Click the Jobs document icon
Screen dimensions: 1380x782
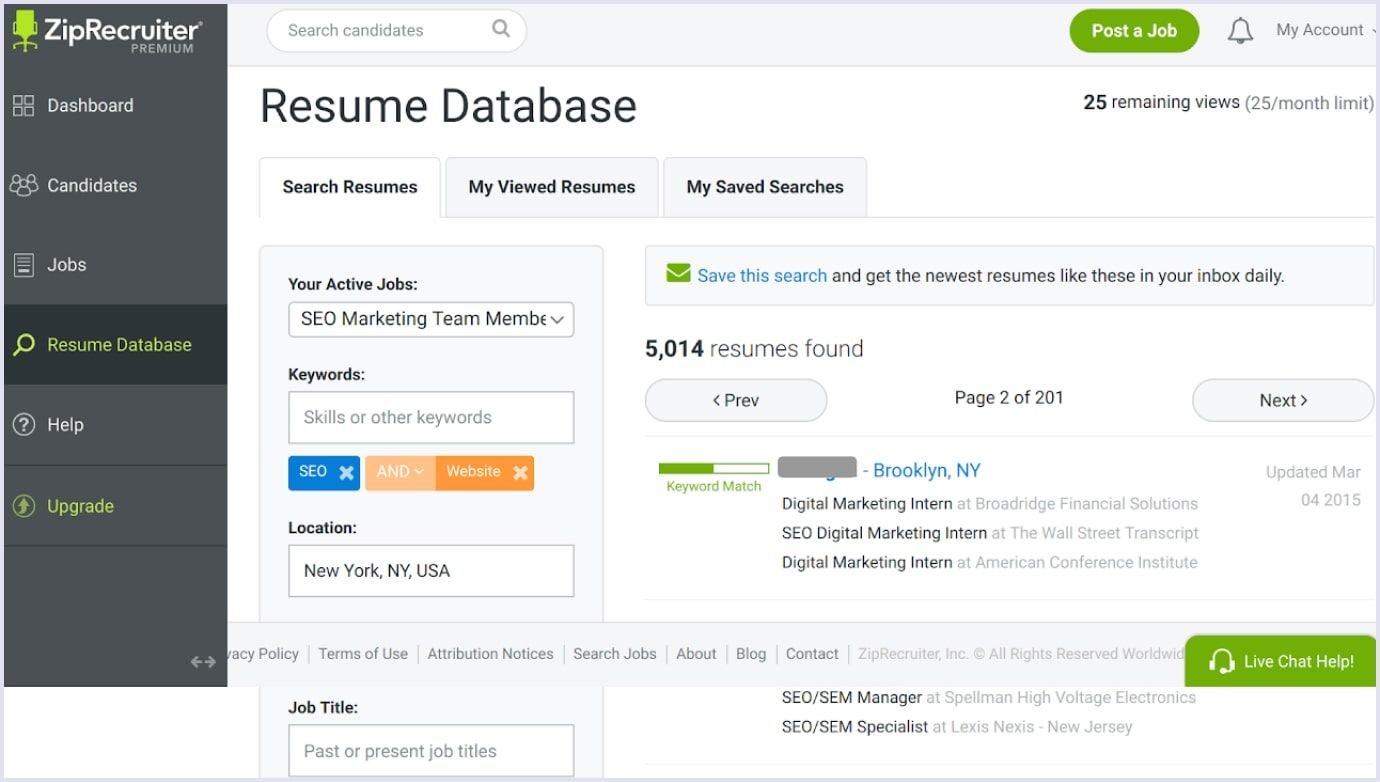pos(23,265)
